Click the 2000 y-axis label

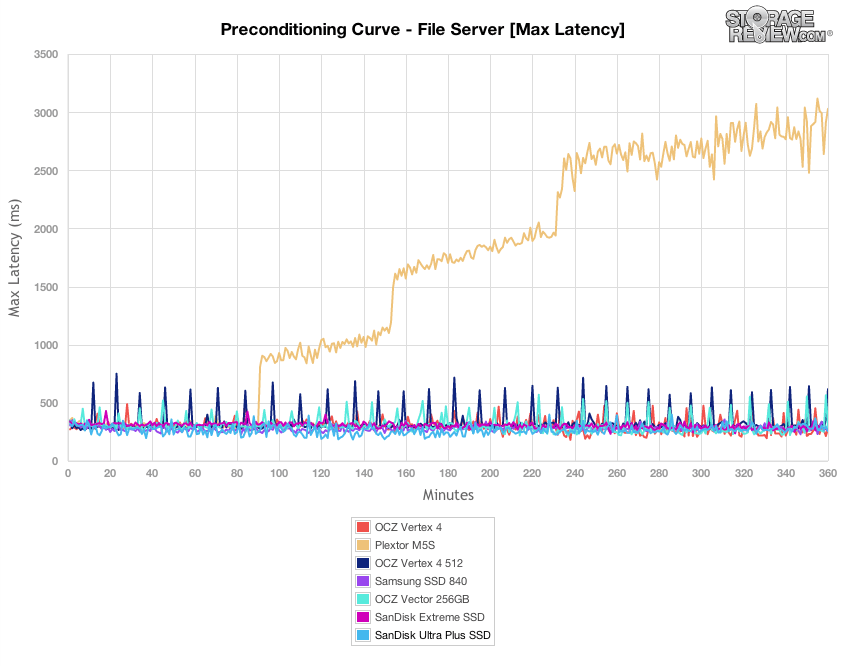[x=46, y=229]
